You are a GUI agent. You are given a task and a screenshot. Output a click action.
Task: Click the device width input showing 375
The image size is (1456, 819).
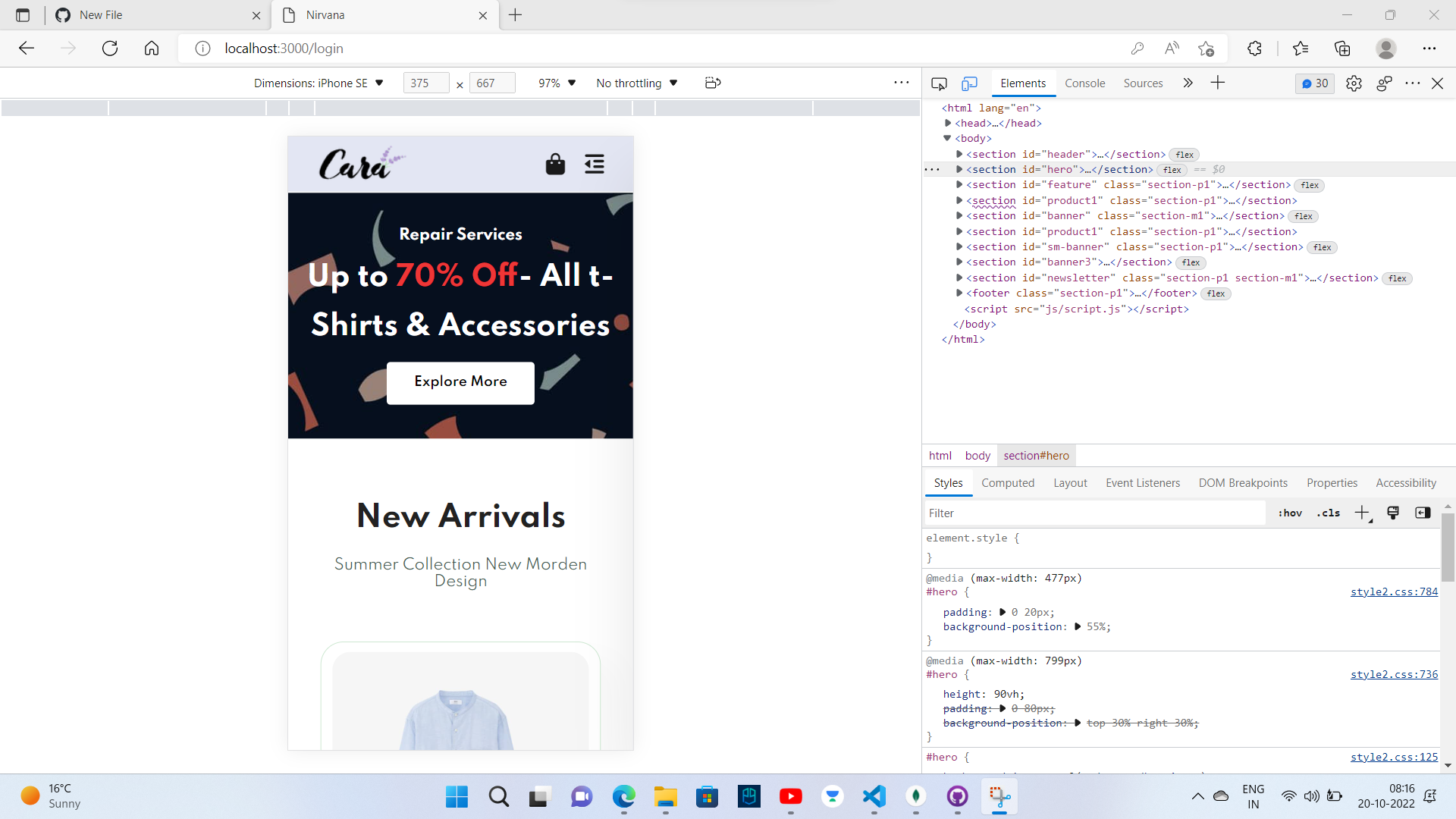(425, 83)
